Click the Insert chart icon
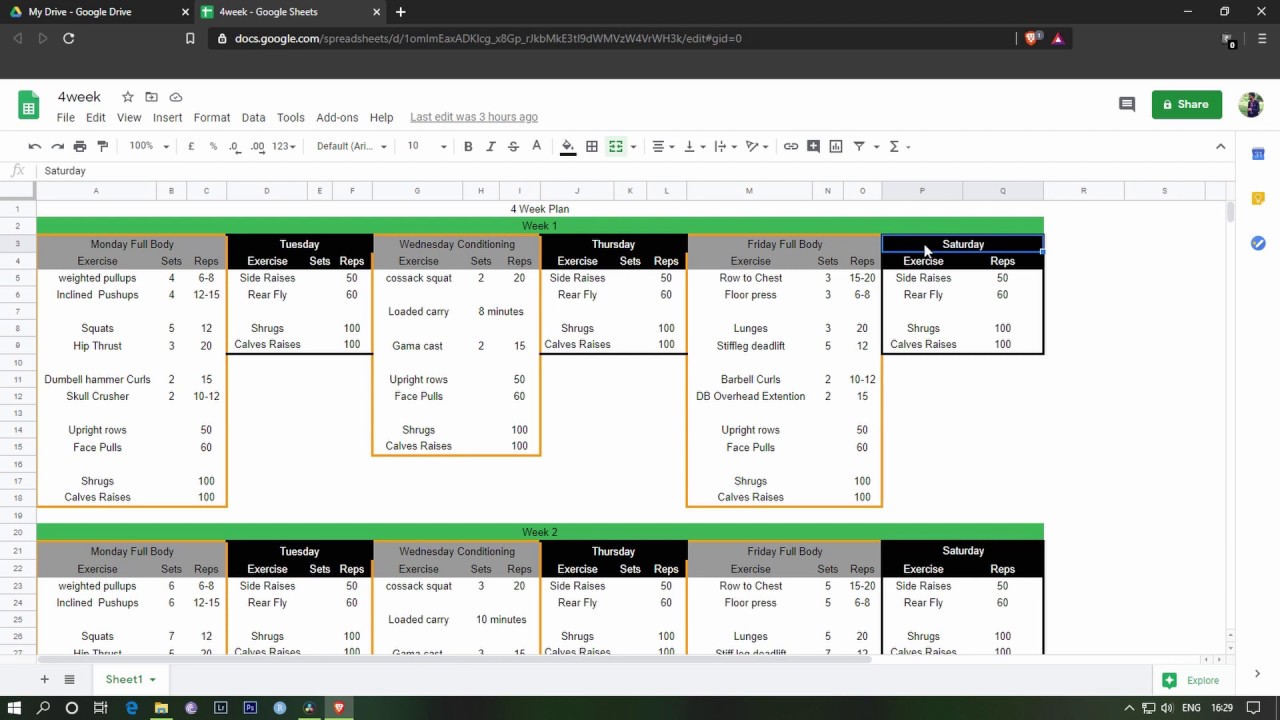1280x720 pixels. click(x=836, y=146)
